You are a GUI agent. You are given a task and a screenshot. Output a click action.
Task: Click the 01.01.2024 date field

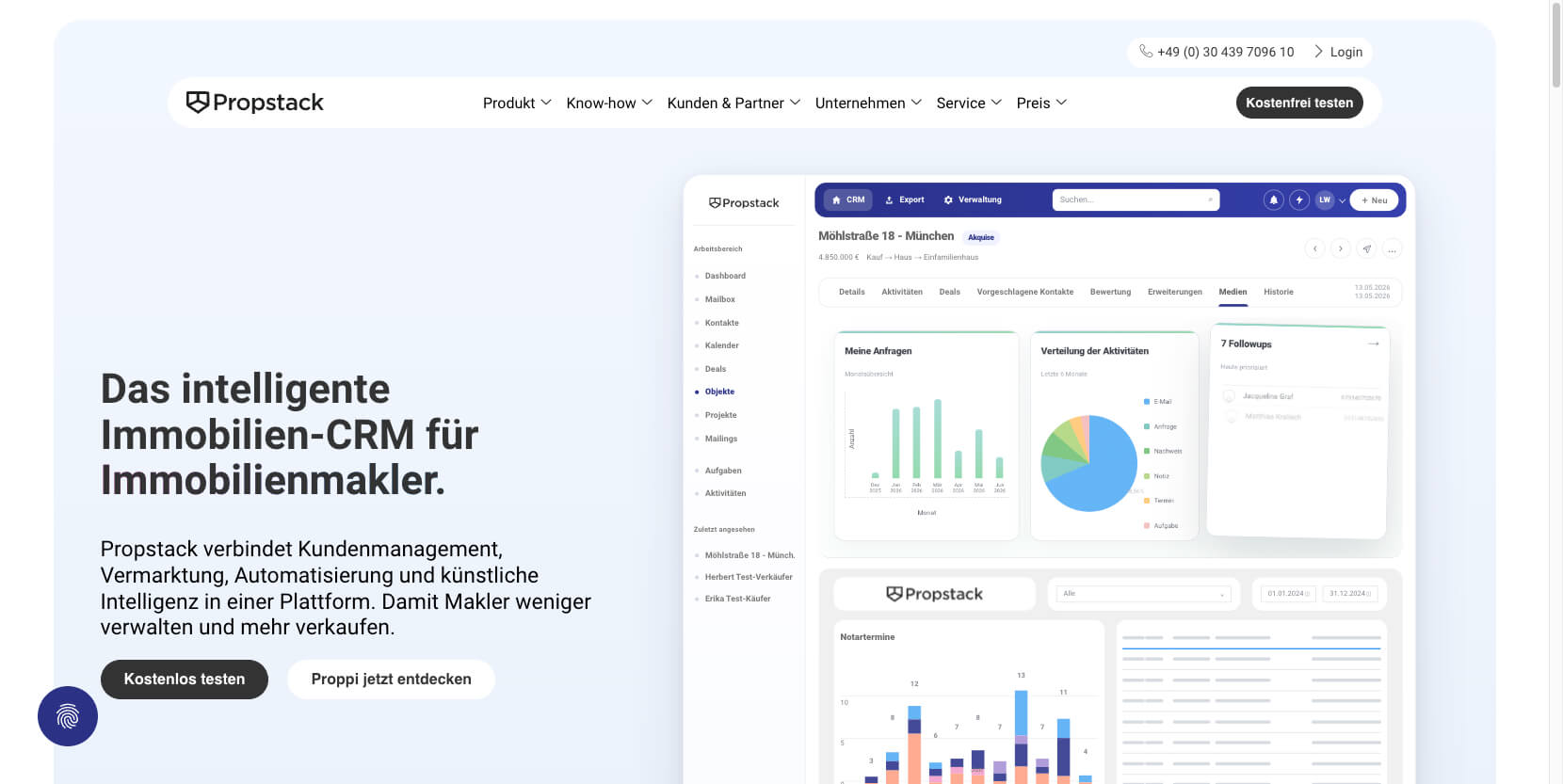[x=1288, y=594]
